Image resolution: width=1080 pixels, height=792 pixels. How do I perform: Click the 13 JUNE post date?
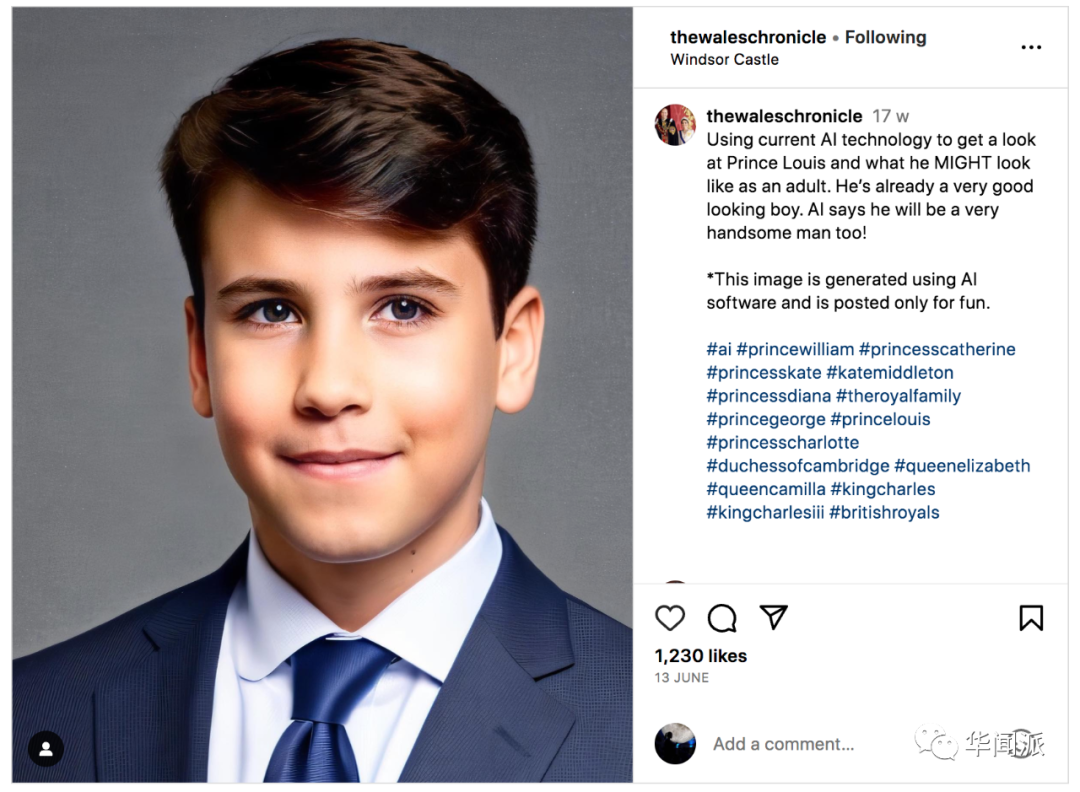(x=682, y=678)
